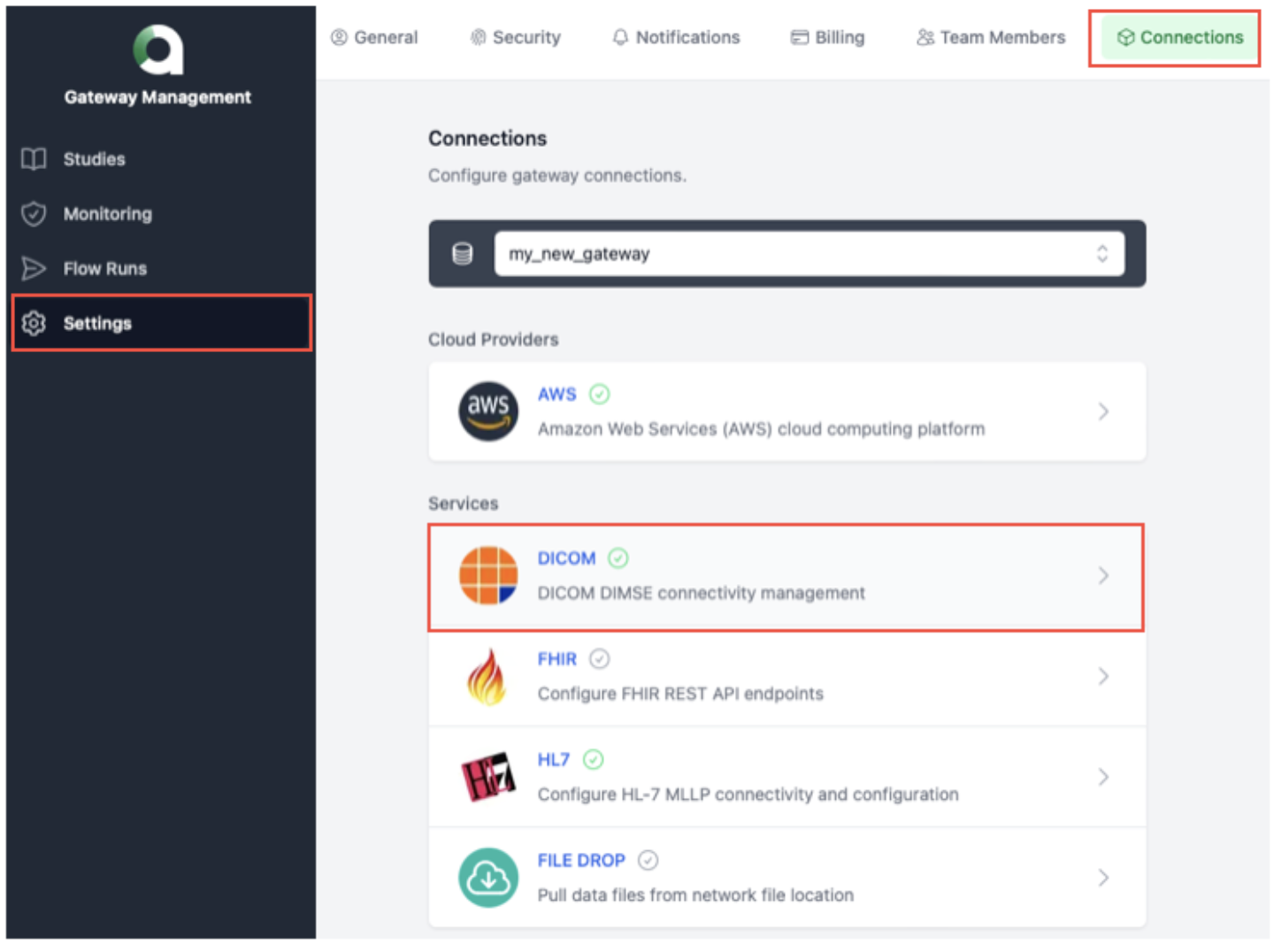Click the green check status next to AWS
Image resolution: width=1281 pixels, height=952 pixels.
click(600, 395)
